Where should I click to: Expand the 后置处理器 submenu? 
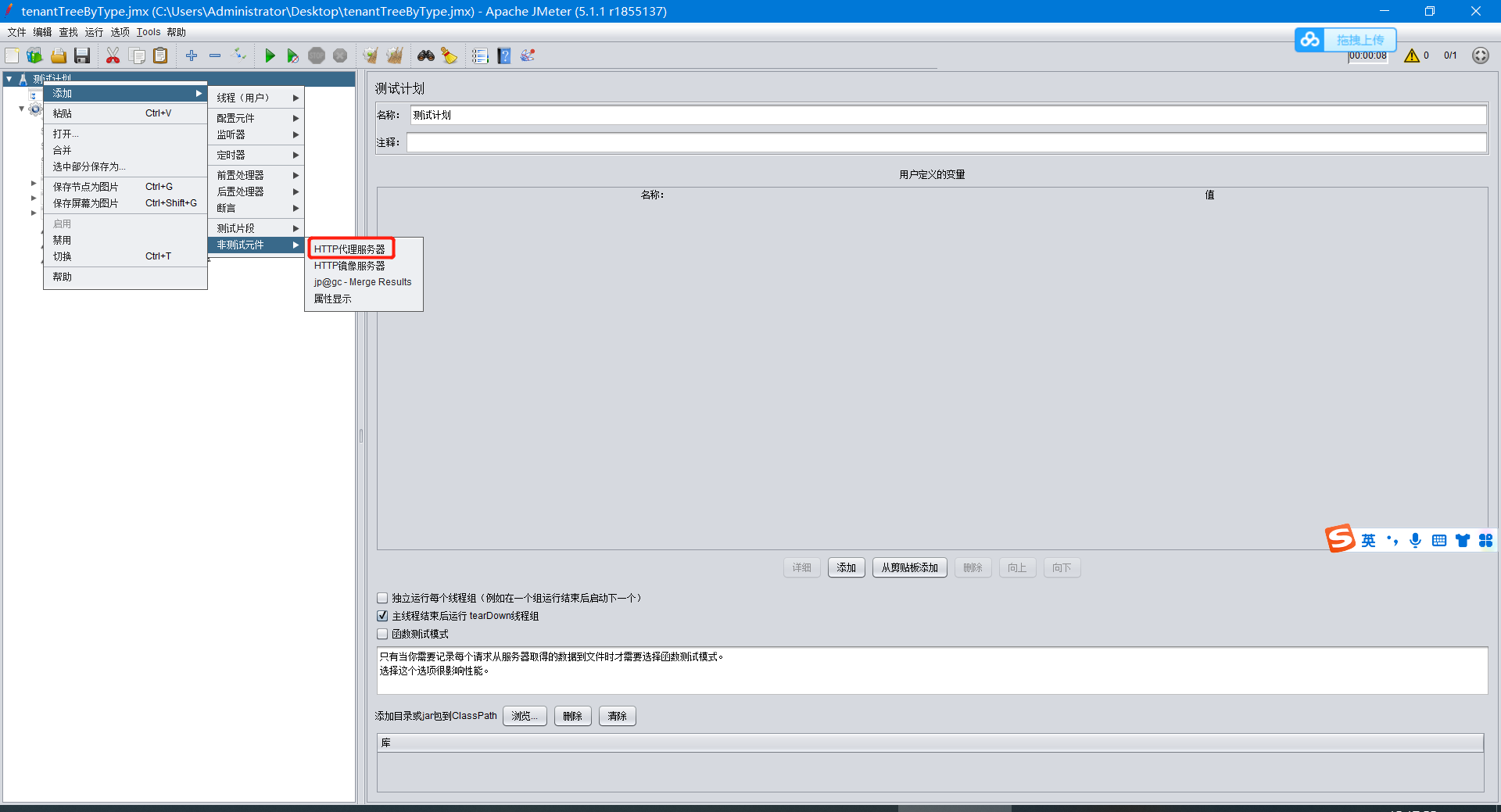256,191
